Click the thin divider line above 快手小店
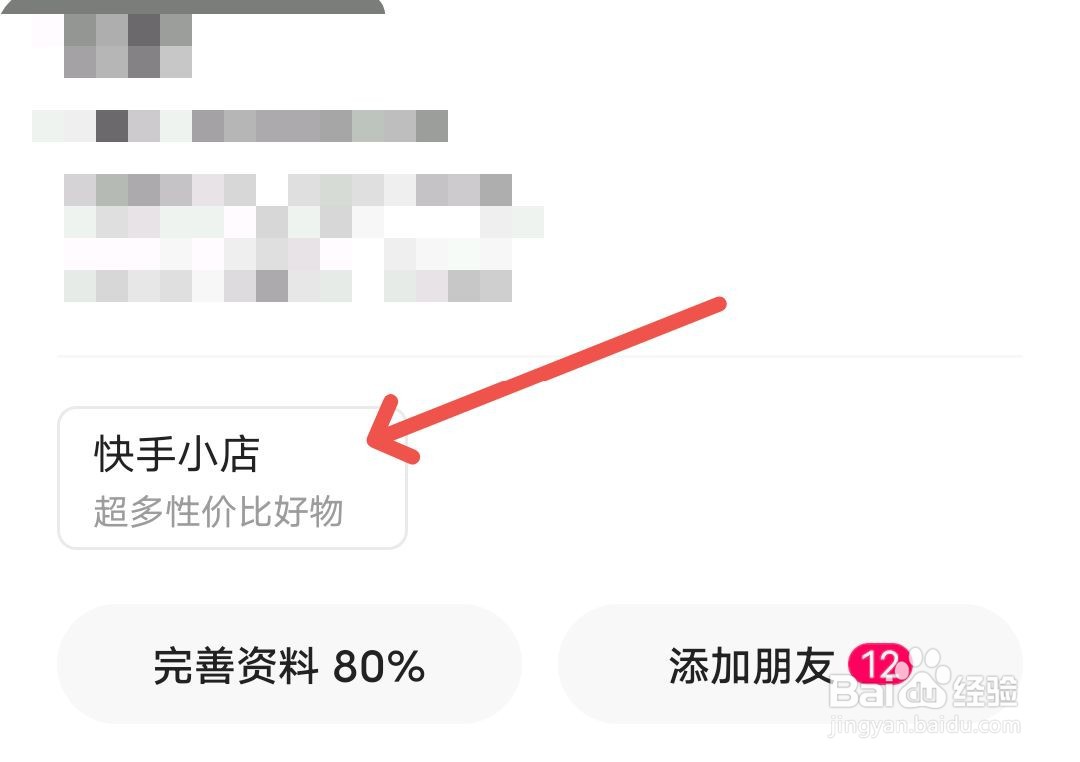 tap(540, 356)
